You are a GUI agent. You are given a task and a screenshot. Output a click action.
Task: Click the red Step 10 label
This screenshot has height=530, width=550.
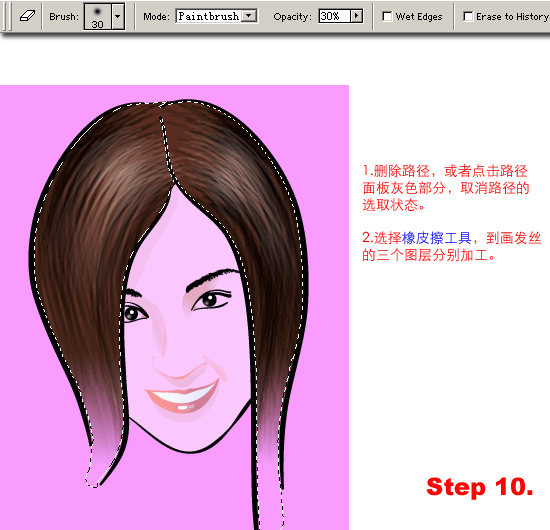tap(479, 487)
